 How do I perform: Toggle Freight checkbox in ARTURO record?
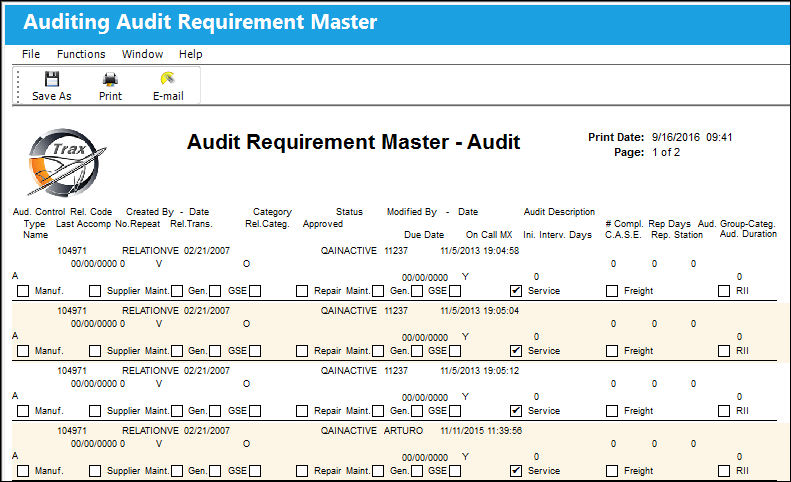pyautogui.click(x=612, y=471)
